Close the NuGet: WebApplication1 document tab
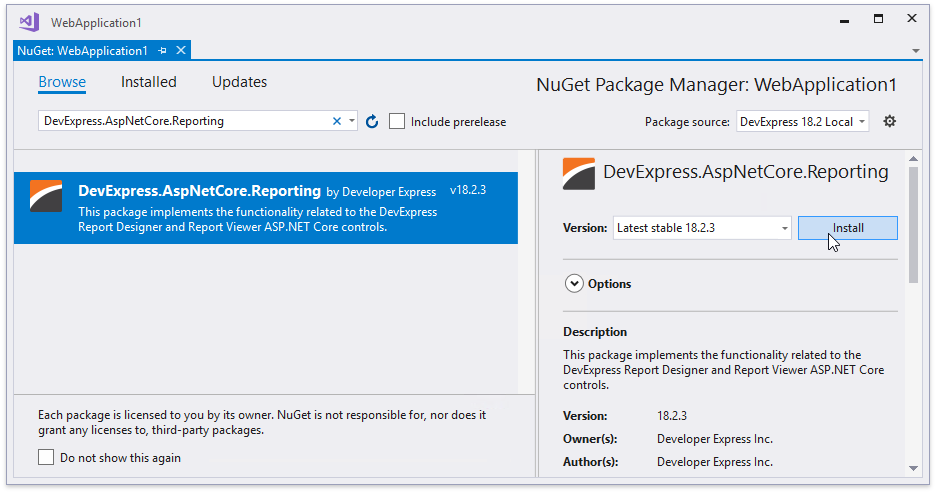936x493 pixels. 181,50
